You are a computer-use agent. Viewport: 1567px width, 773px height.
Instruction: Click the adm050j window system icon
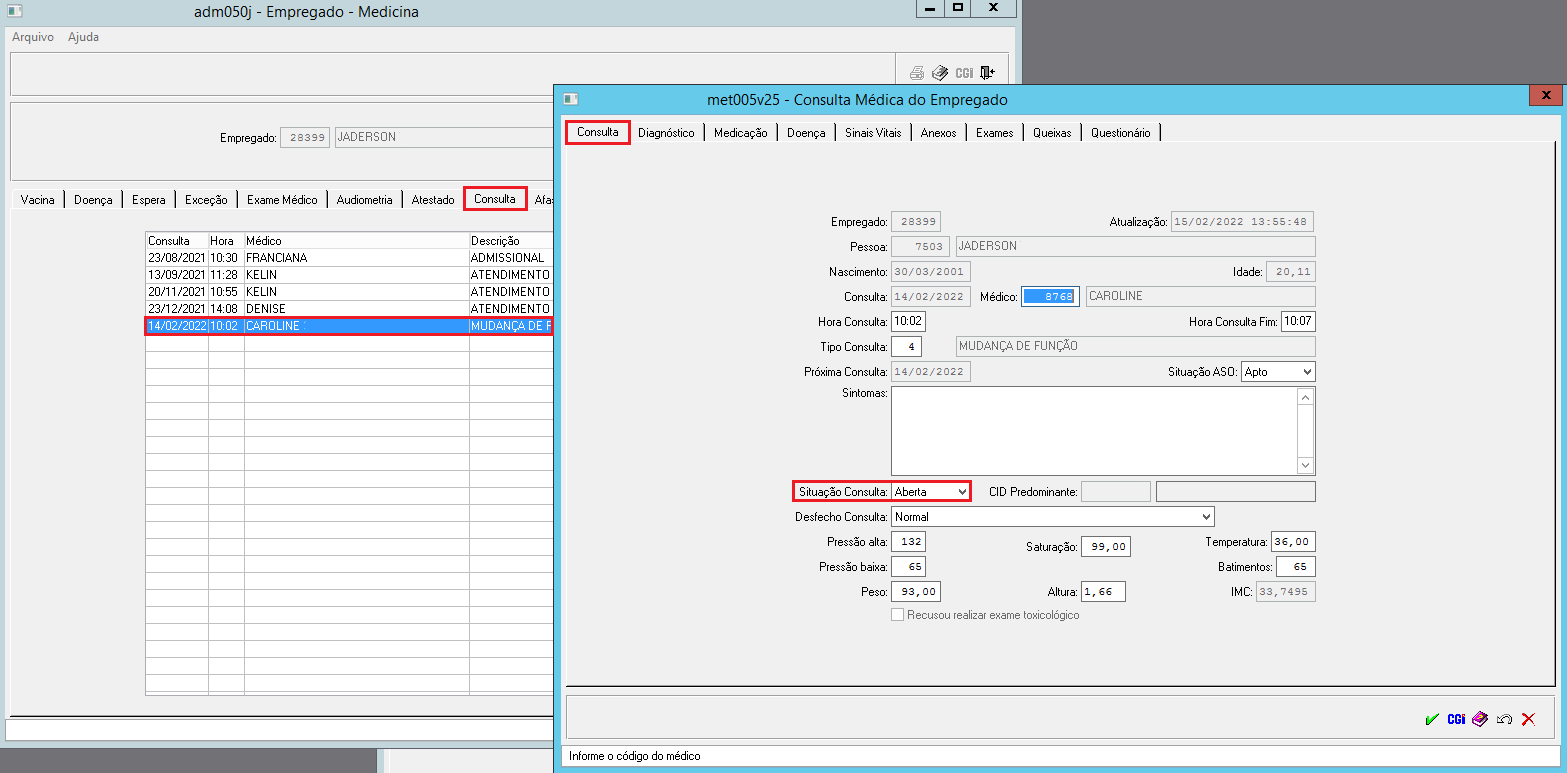pyautogui.click(x=15, y=12)
